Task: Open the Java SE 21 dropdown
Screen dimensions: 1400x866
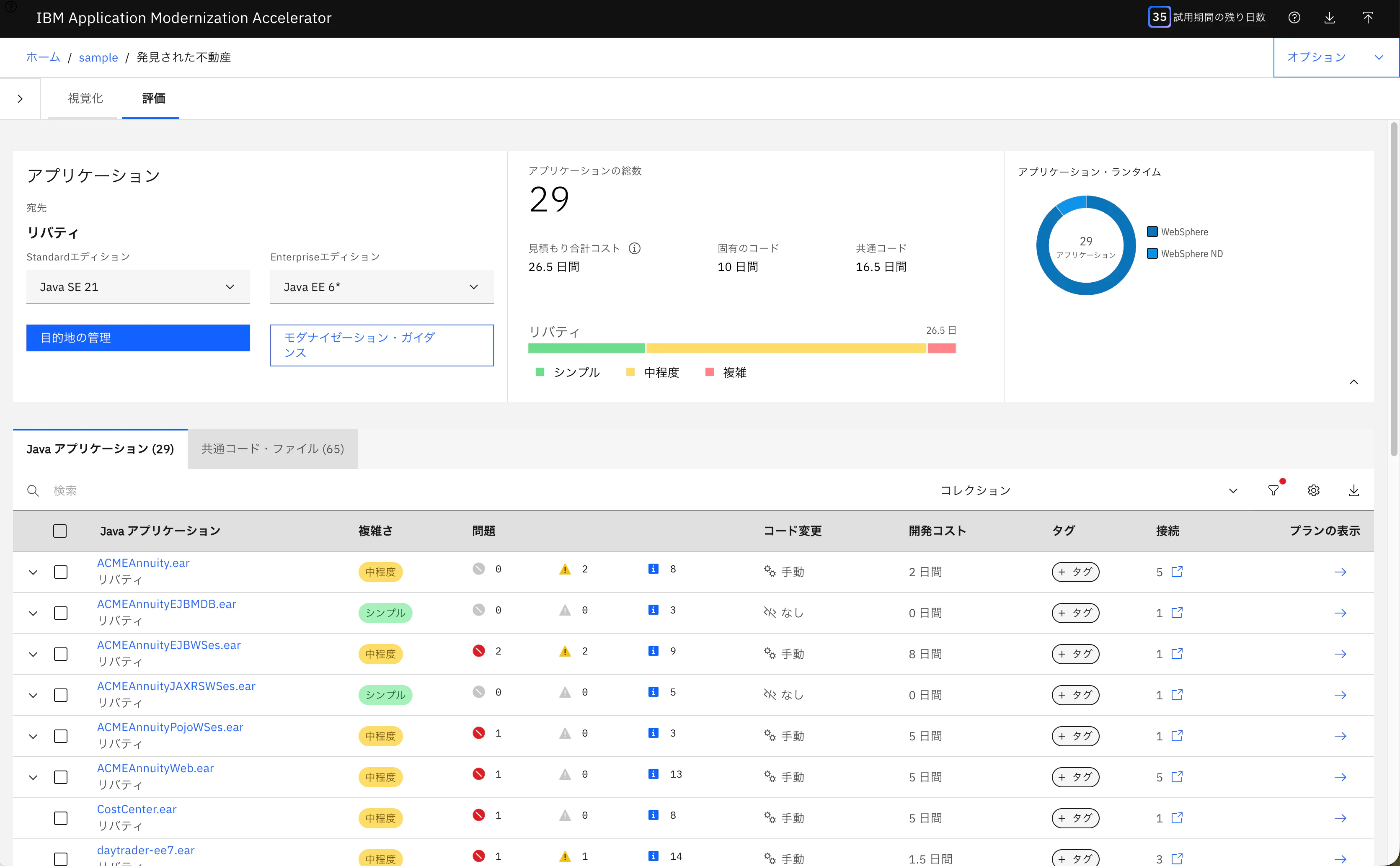Action: tap(138, 287)
